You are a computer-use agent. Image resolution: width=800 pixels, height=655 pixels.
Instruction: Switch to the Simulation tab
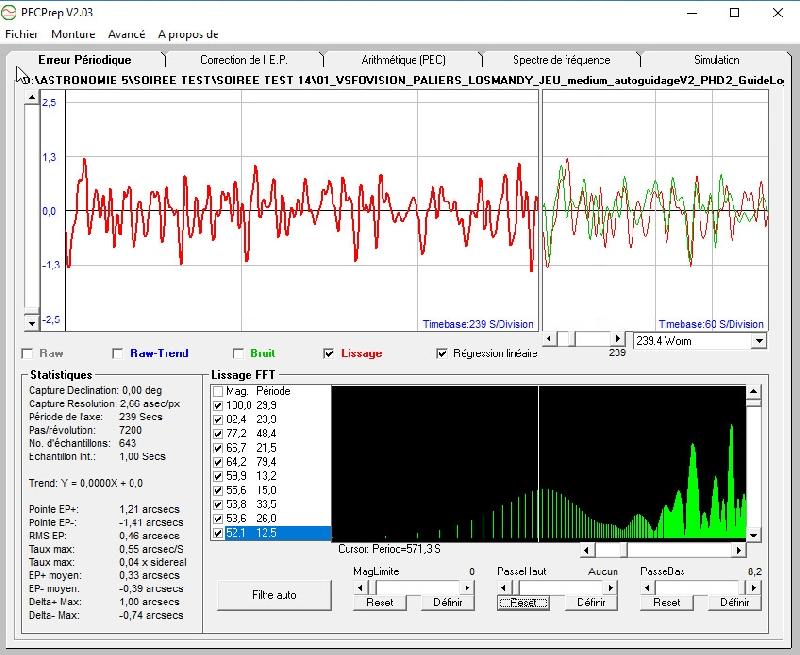point(716,60)
